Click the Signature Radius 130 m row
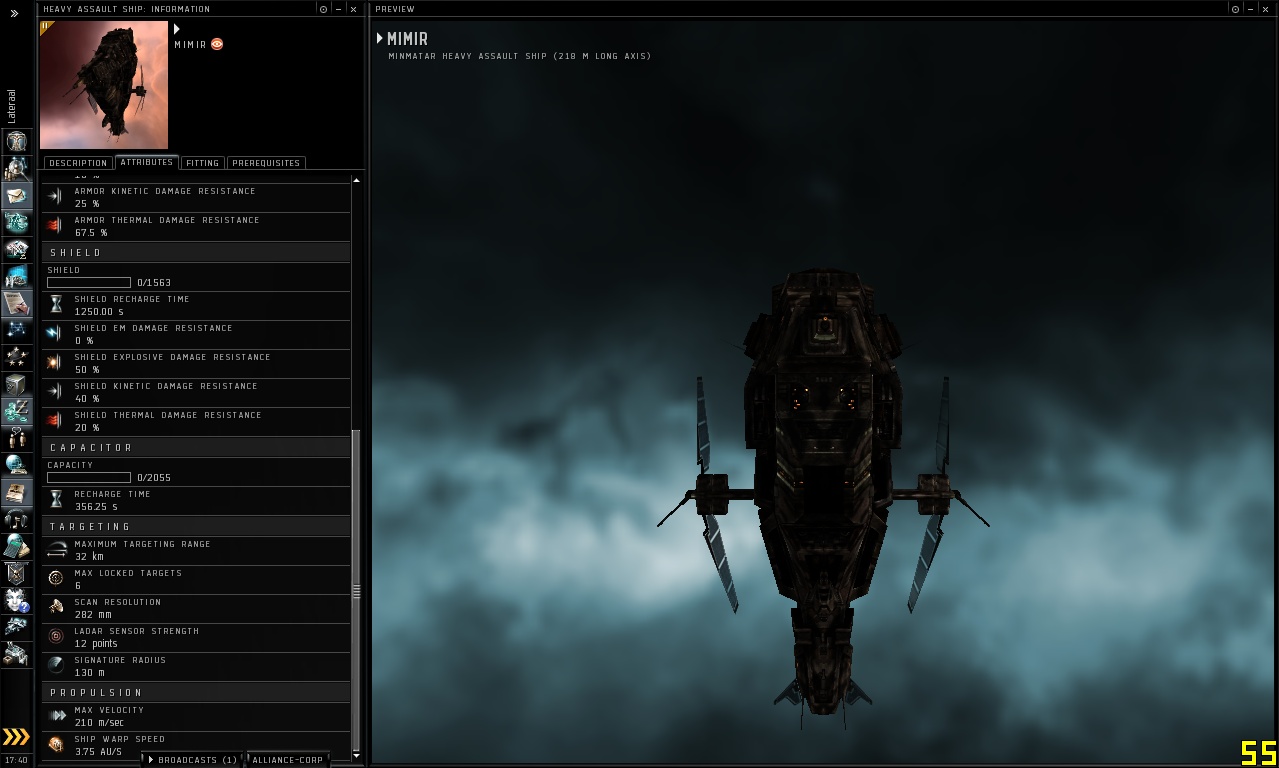Viewport: 1279px width, 768px height. [196, 666]
